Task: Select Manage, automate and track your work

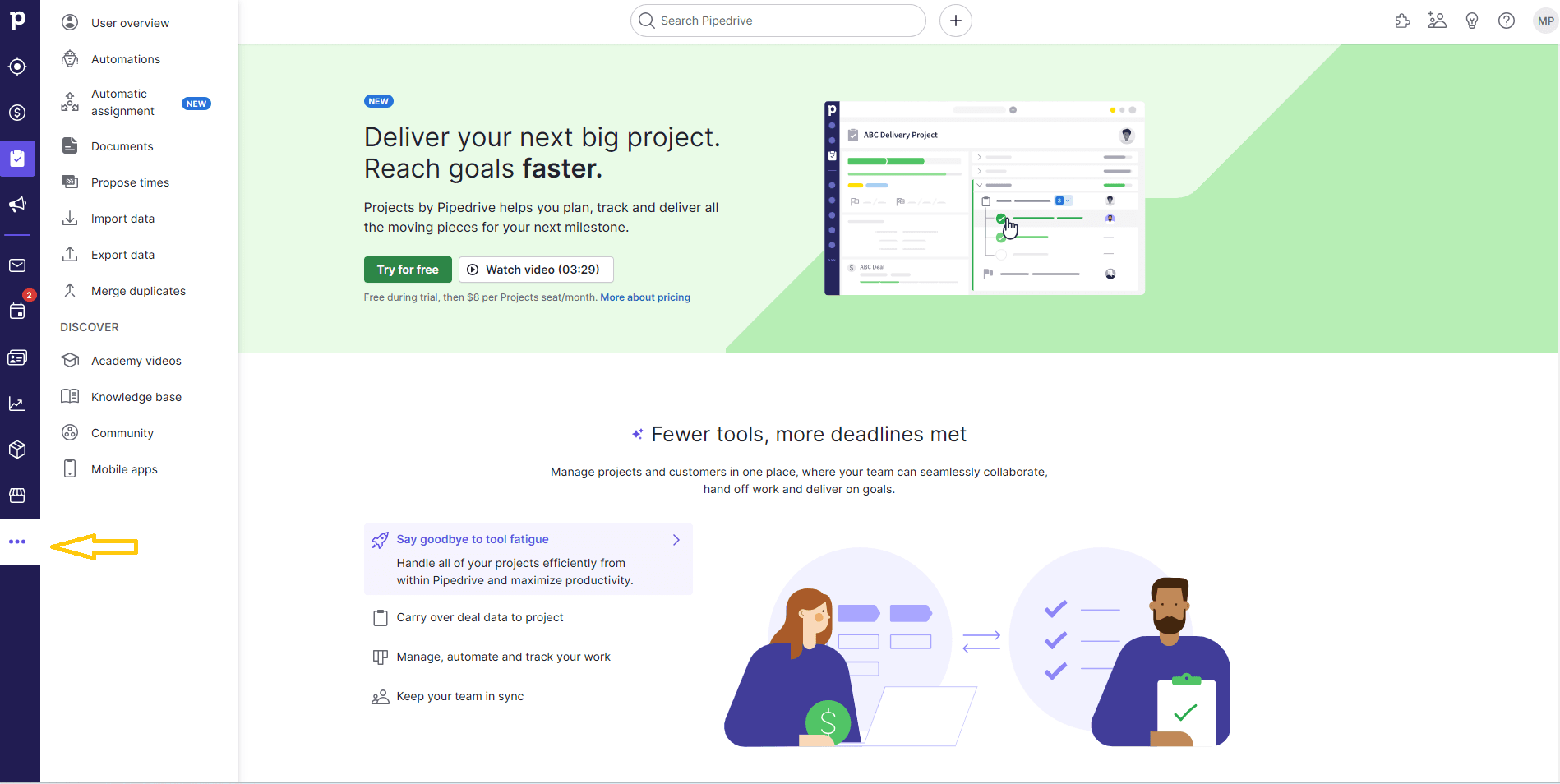Action: [503, 657]
